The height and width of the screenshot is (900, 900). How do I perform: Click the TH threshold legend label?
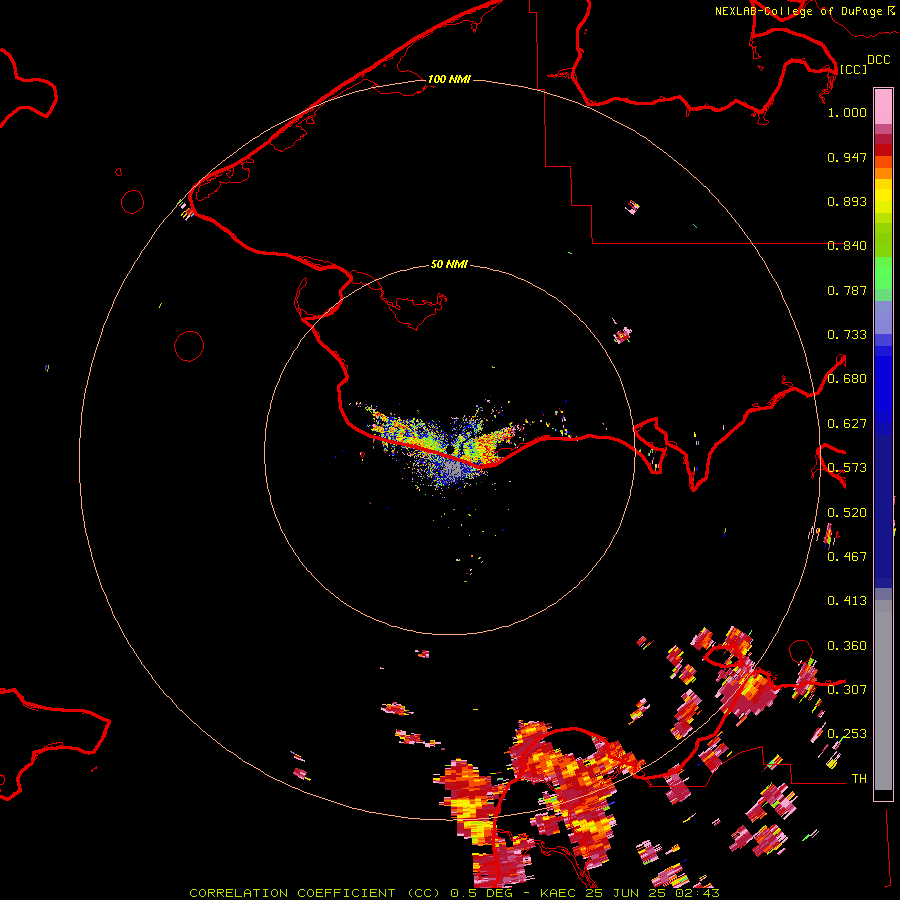tap(859, 779)
